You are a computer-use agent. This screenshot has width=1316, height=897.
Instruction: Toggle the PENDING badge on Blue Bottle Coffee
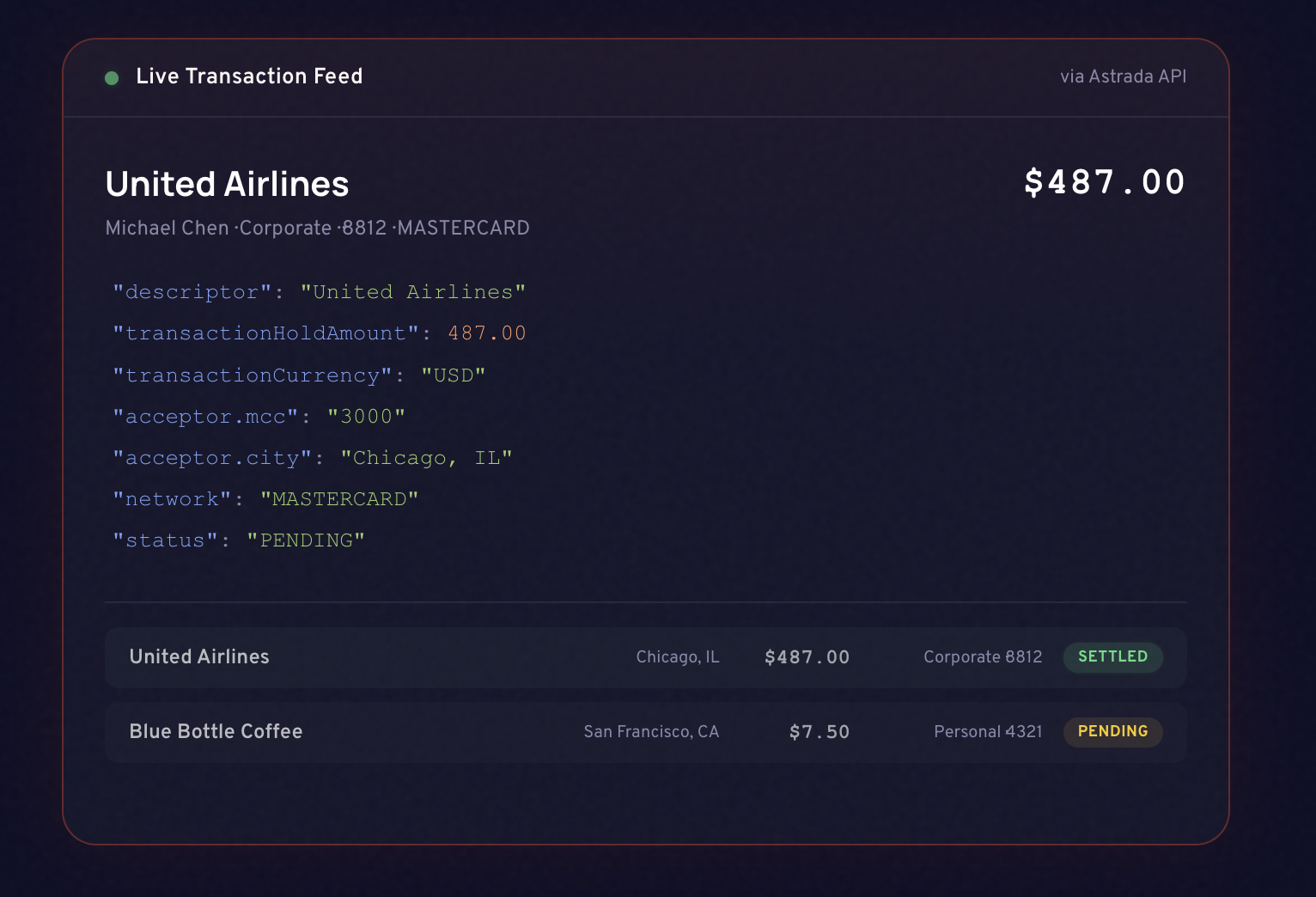[x=1112, y=732]
